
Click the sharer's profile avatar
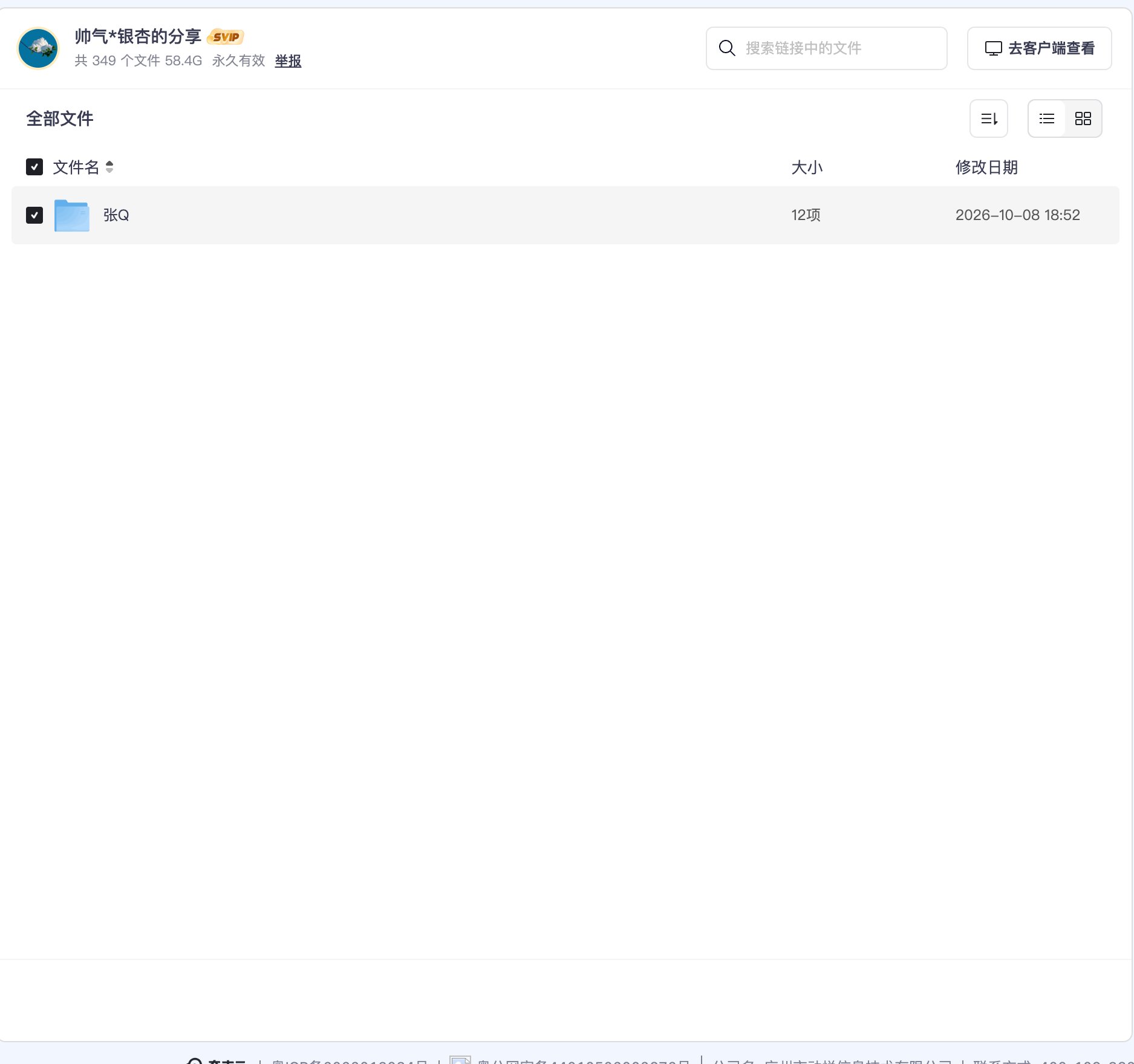38,48
